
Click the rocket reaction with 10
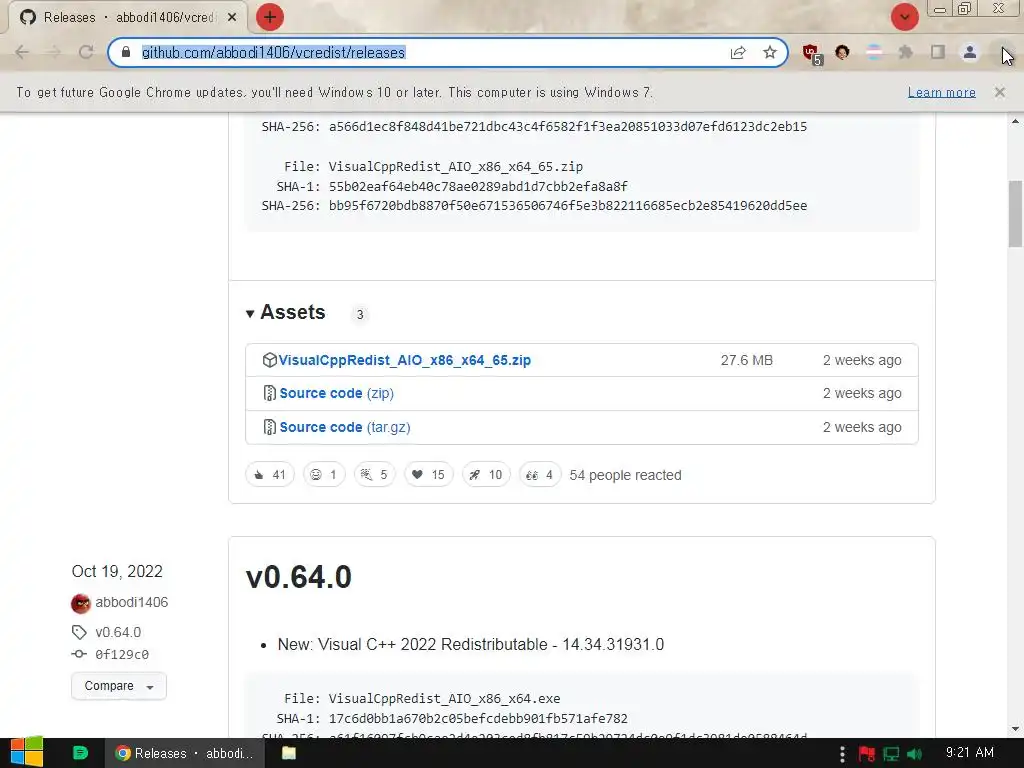click(486, 475)
